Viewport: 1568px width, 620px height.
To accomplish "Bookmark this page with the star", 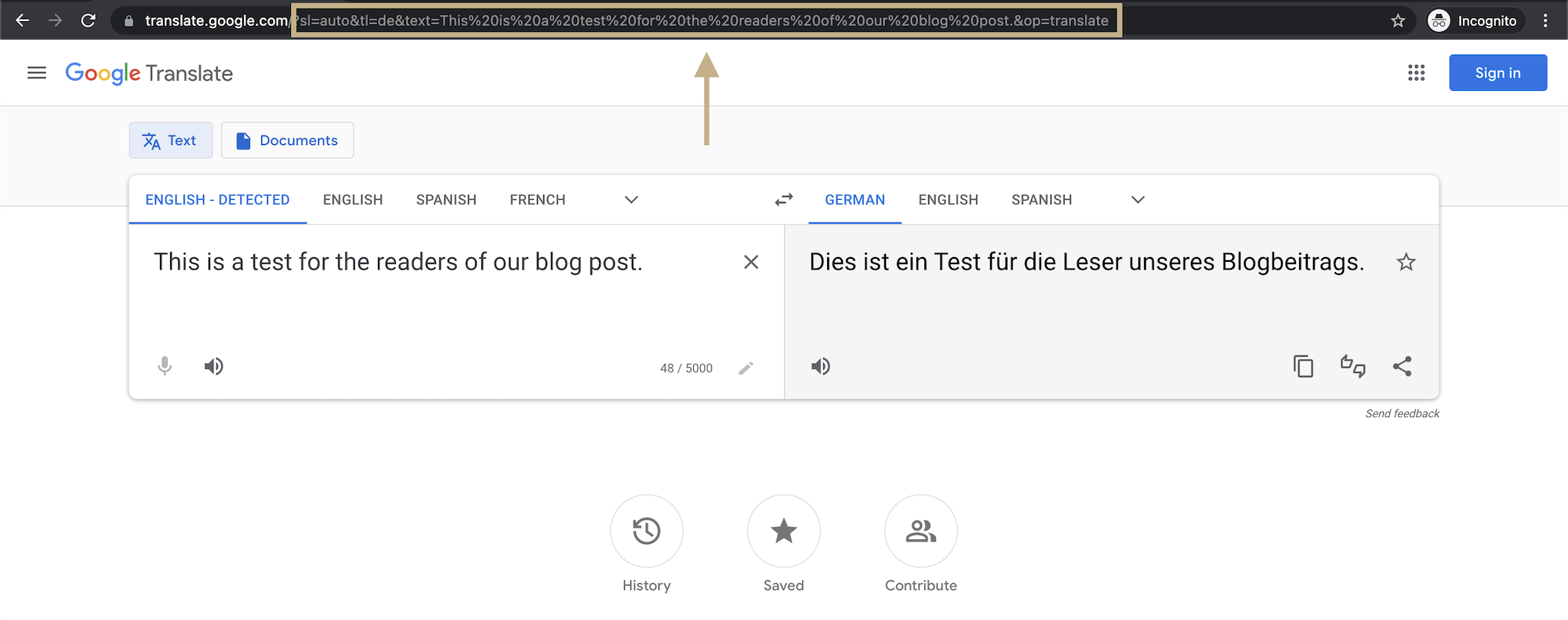I will click(x=1398, y=20).
